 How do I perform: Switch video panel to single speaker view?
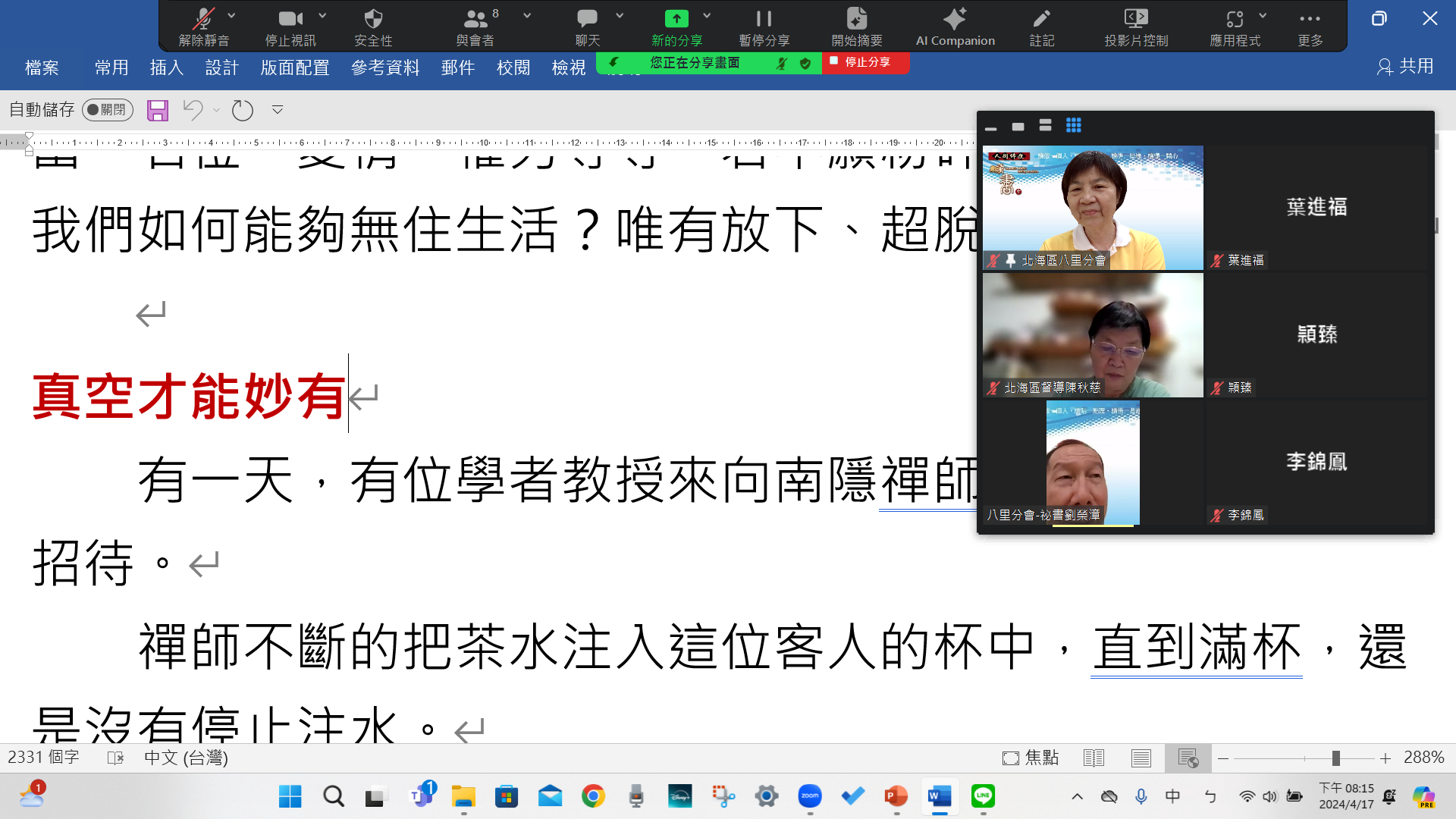[1018, 126]
